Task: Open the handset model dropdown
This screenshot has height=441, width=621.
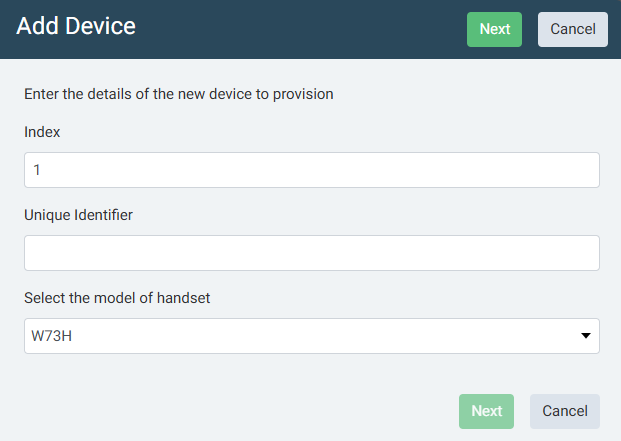Action: point(311,336)
